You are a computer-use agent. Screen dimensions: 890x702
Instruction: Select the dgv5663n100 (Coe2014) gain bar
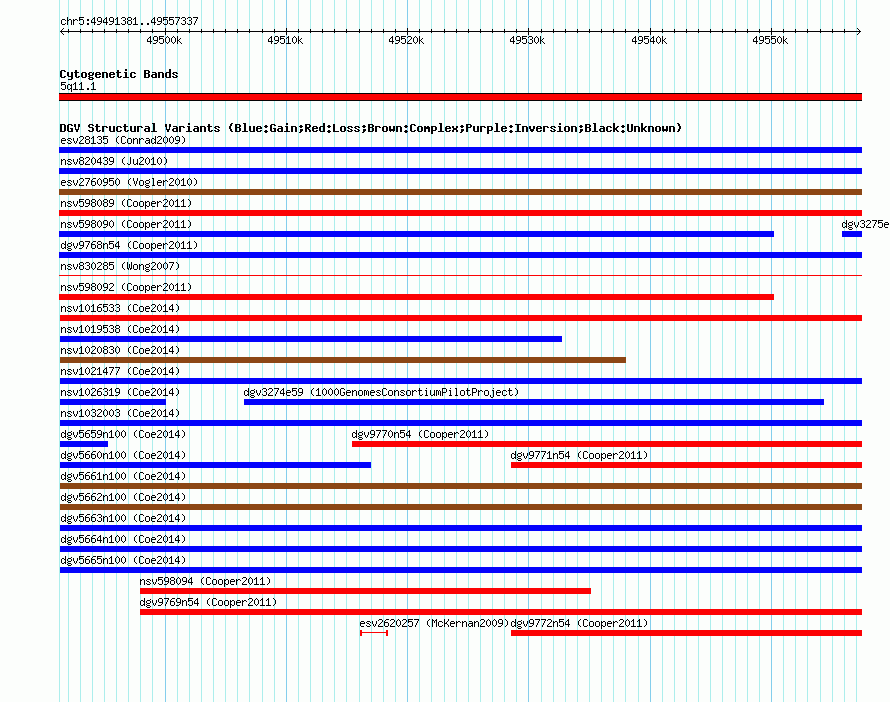pos(460,528)
